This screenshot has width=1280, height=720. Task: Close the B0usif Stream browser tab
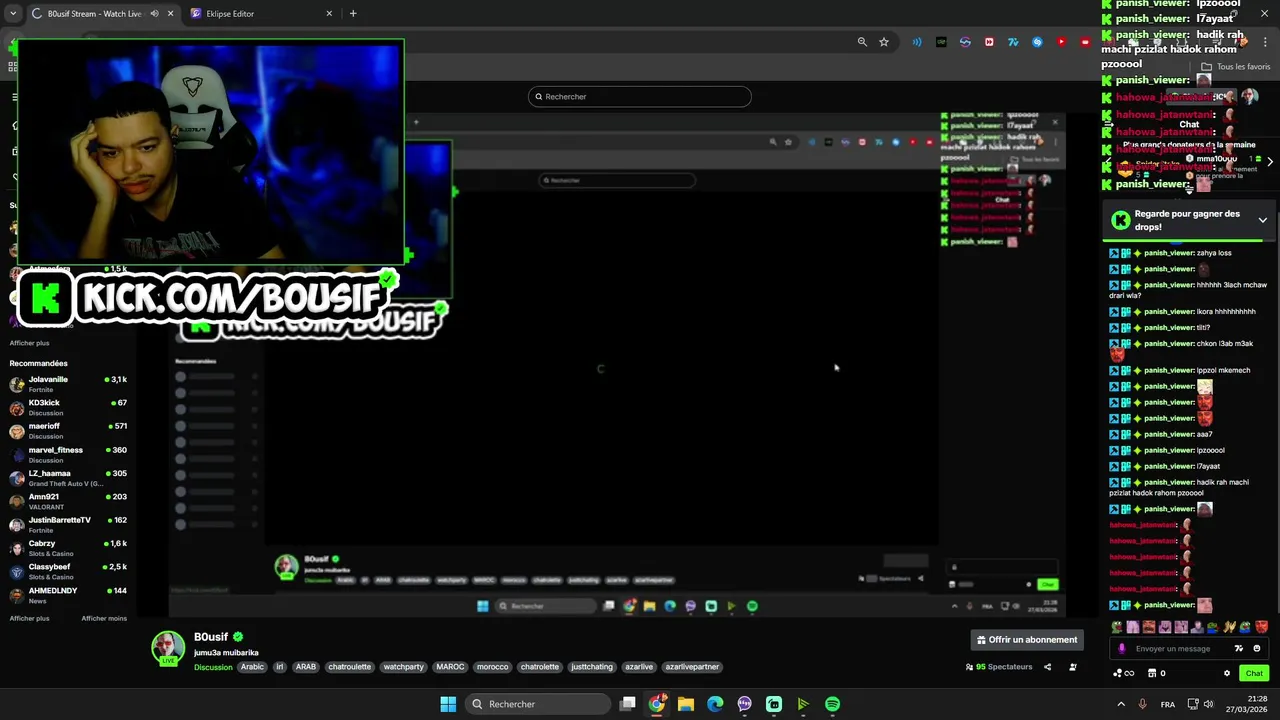170,14
